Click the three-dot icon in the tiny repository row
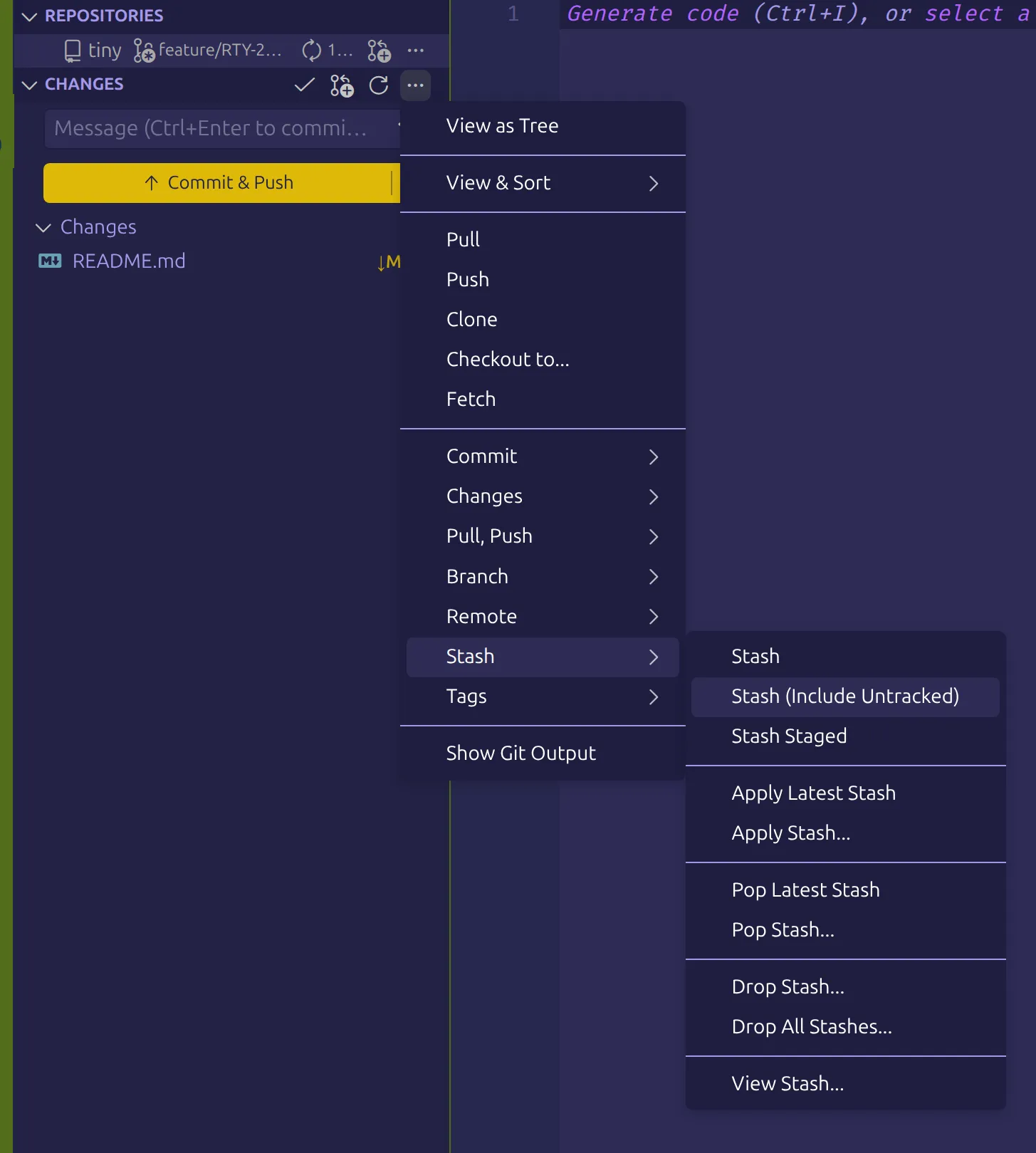The height and width of the screenshot is (1153, 1036). pyautogui.click(x=416, y=51)
